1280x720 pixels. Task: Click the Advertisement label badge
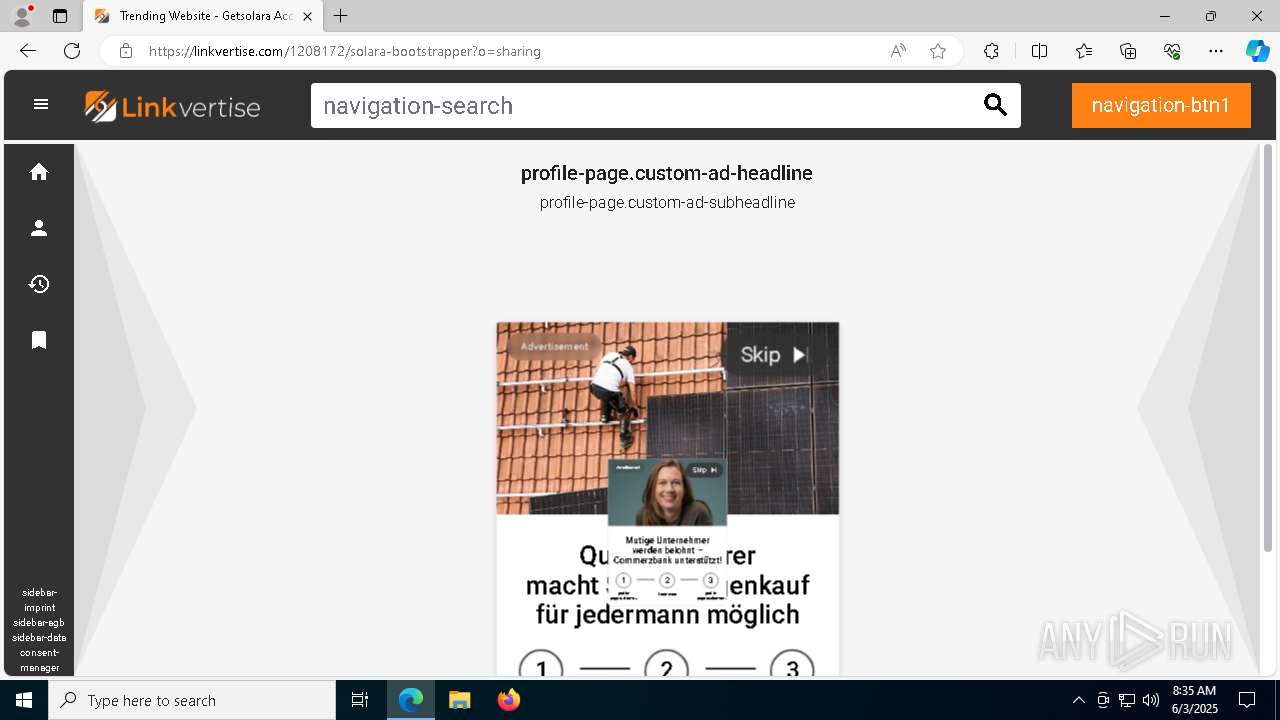[x=555, y=347]
